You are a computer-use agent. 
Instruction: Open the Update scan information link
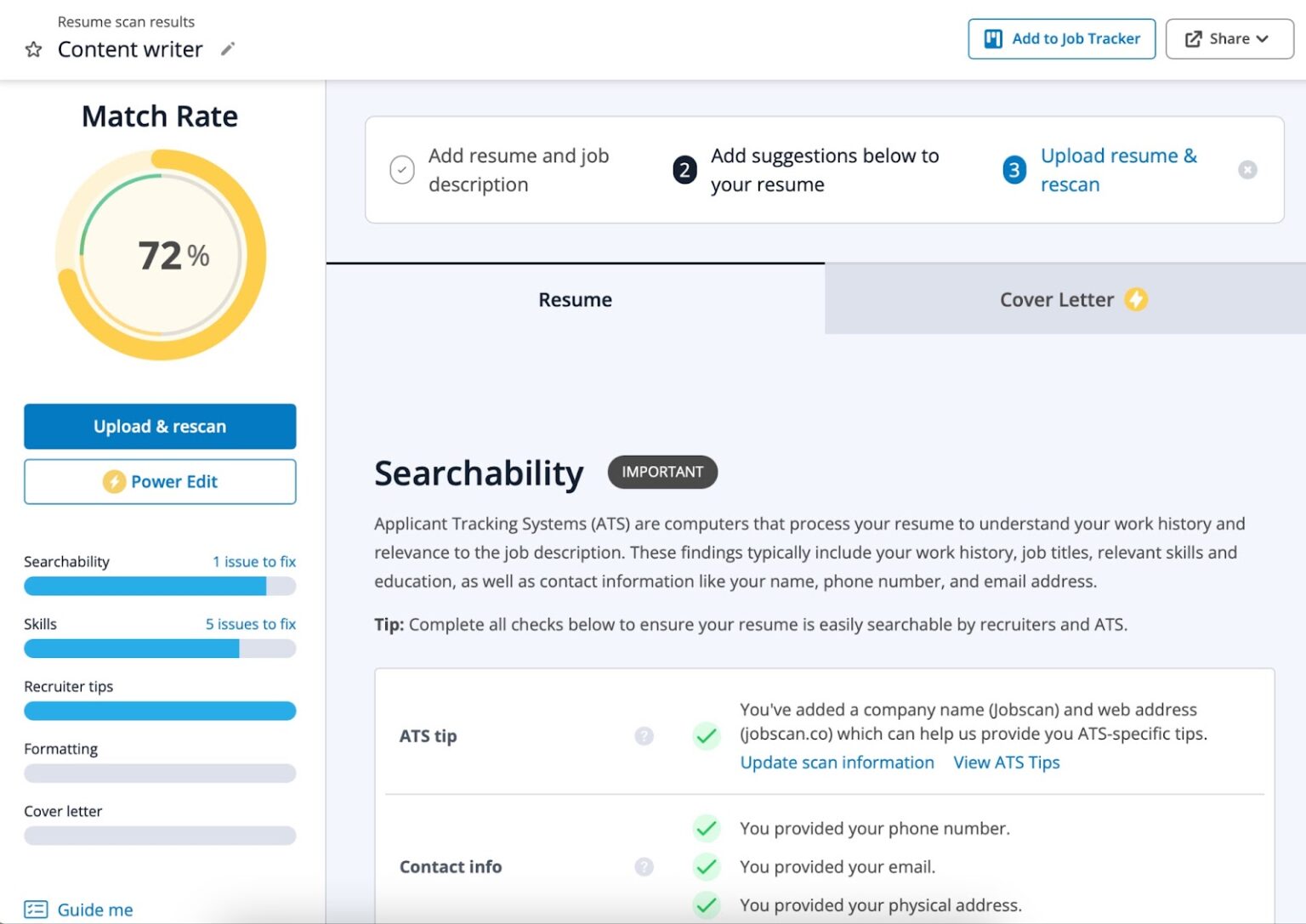tap(837, 762)
